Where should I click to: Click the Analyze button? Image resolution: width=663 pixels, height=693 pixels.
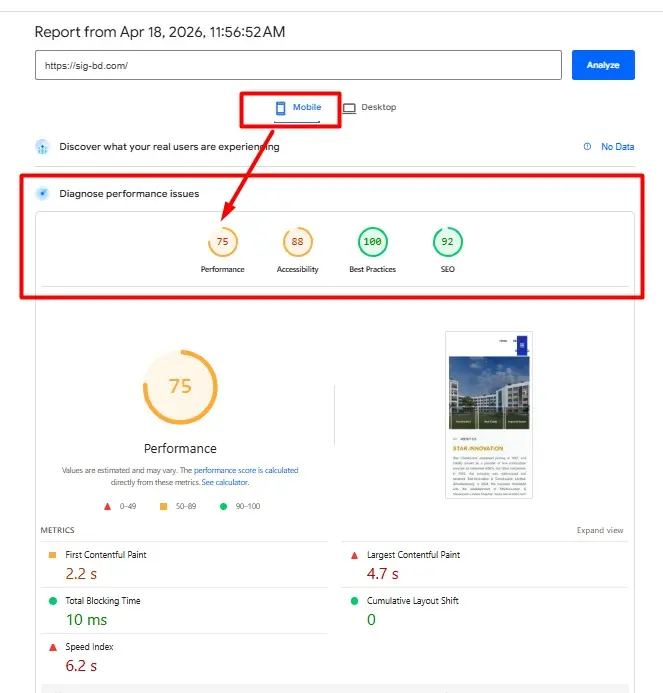[603, 65]
